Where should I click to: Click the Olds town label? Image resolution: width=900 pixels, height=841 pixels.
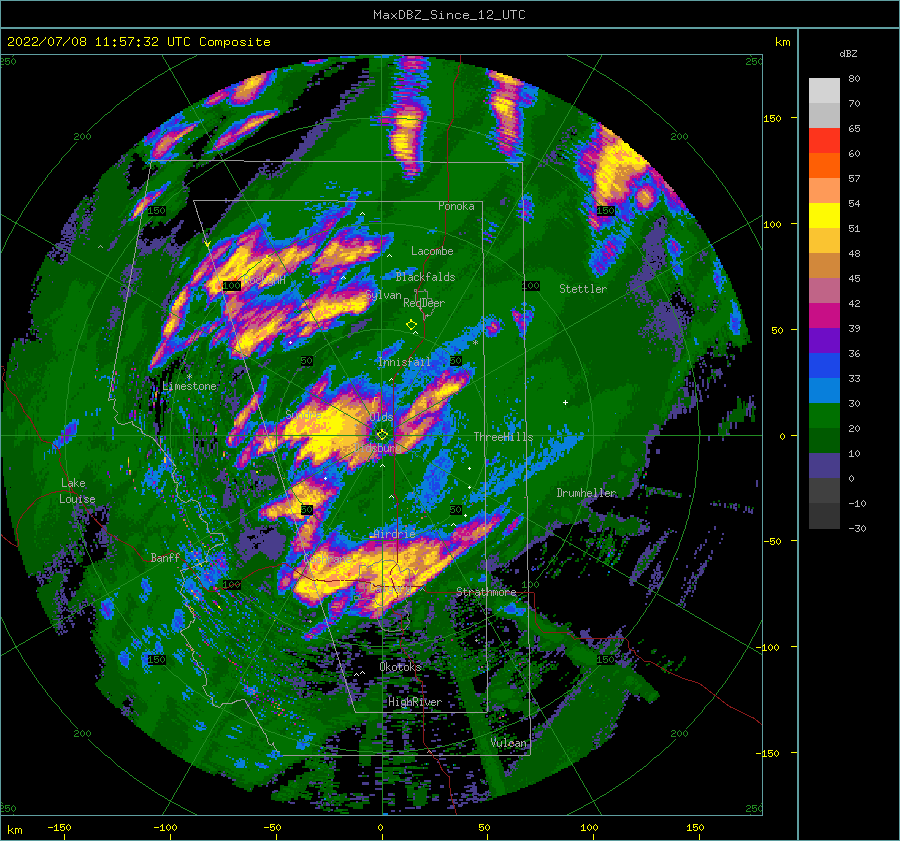[382, 417]
